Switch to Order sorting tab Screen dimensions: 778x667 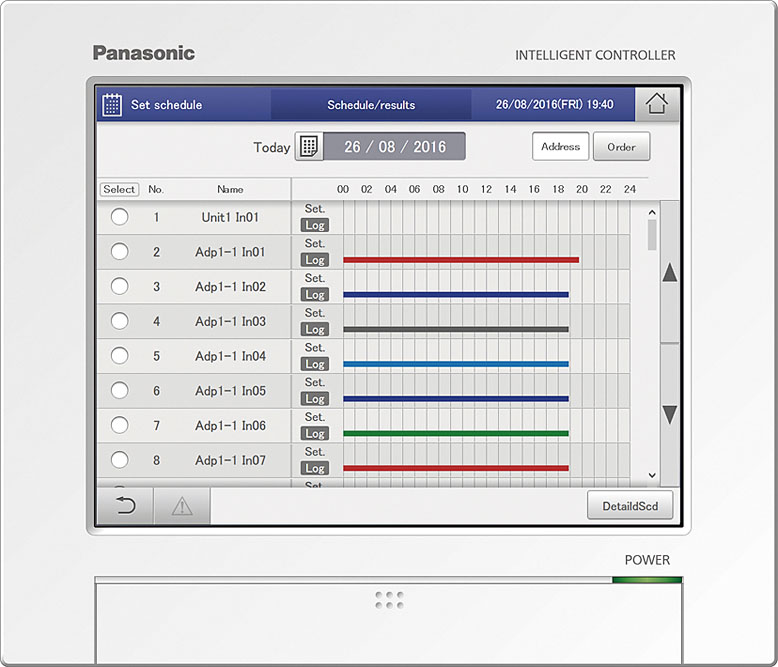point(621,147)
